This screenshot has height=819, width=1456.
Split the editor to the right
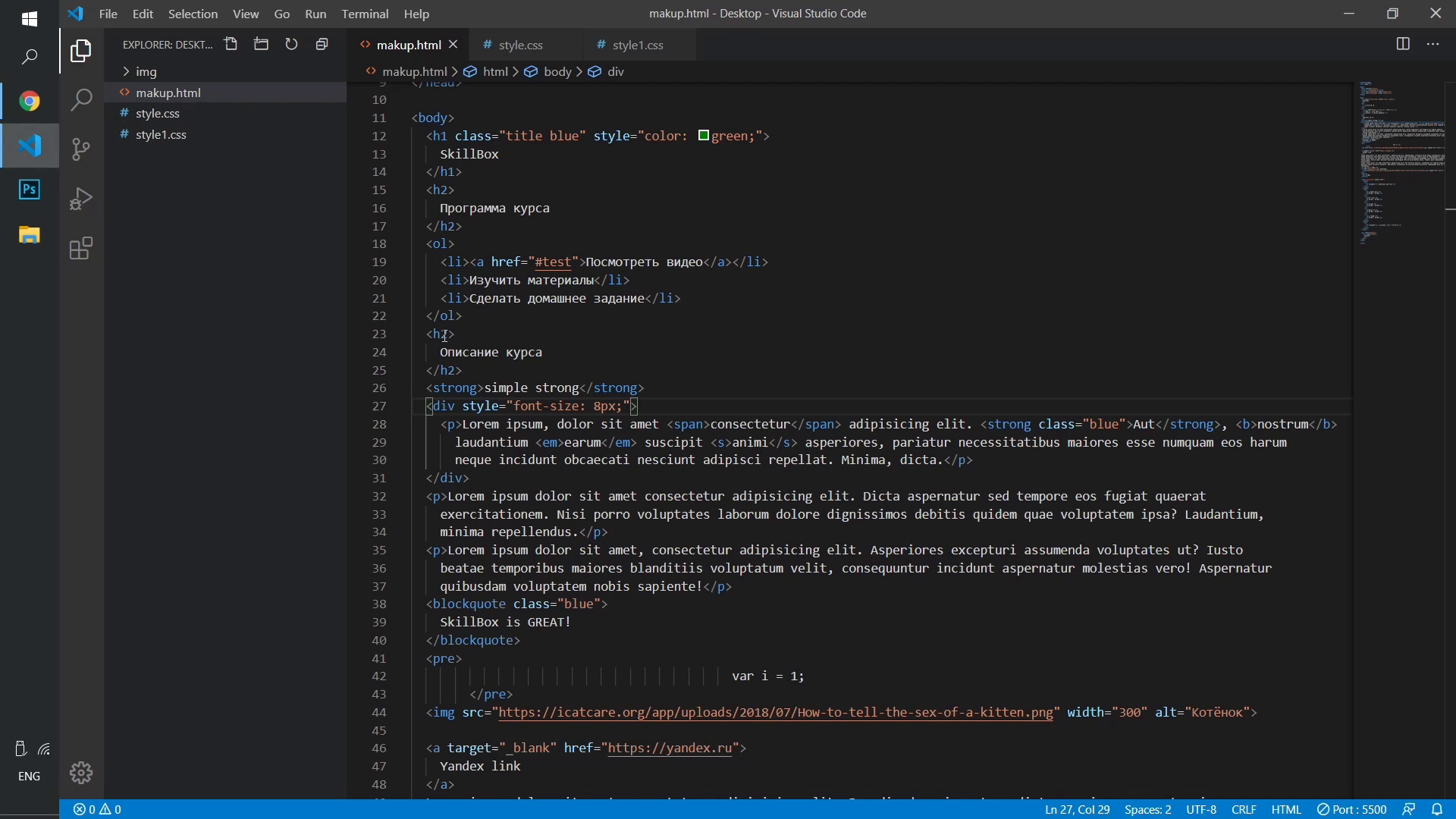coord(1403,45)
